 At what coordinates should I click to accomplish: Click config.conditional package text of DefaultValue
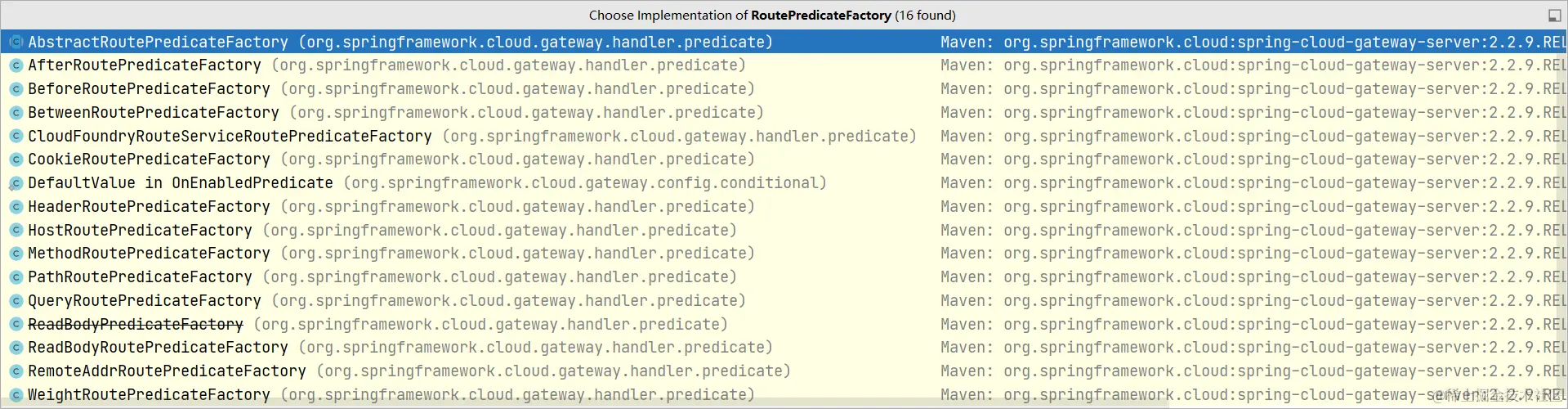pos(585,183)
